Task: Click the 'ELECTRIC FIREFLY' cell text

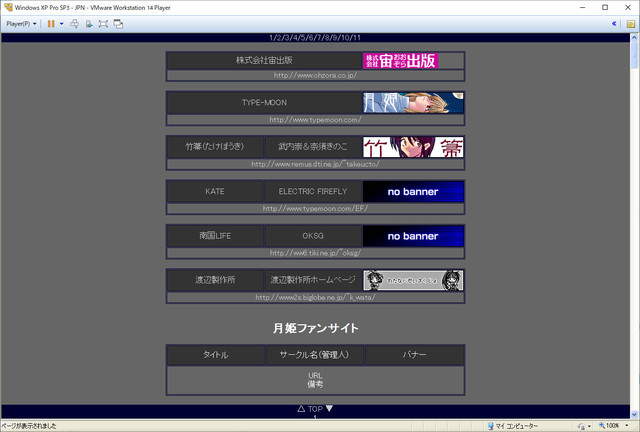Action: point(313,192)
